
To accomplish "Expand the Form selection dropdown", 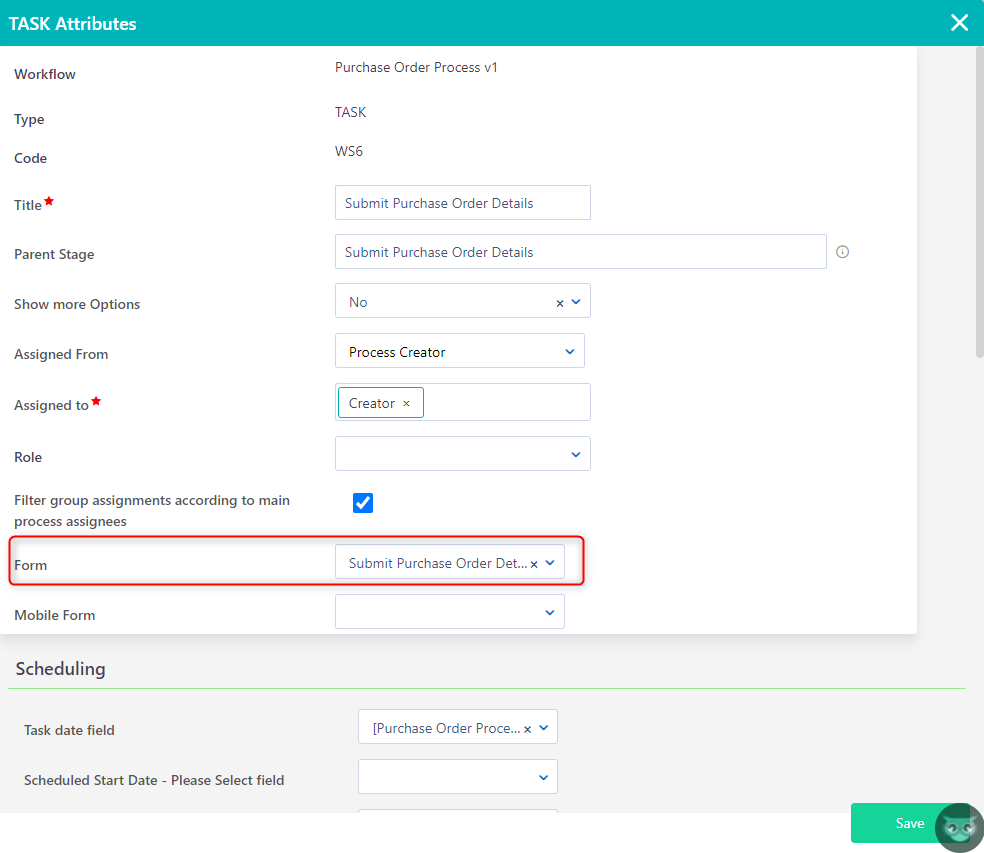I will tap(549, 562).
